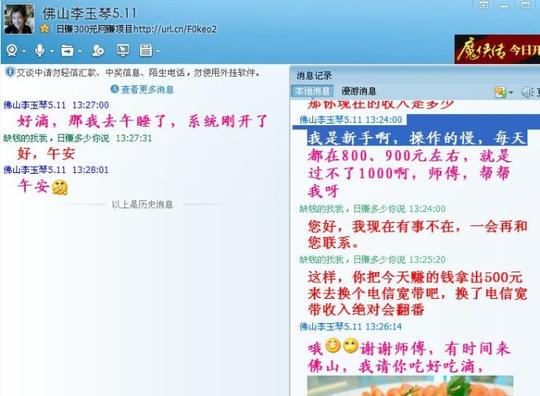Start a voice call with the microphone icon
Viewport: 540px width, 396px height.
(40, 50)
